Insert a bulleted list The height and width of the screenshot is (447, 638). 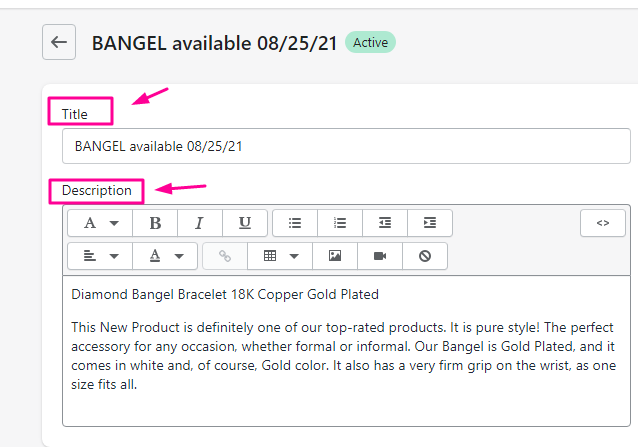point(295,223)
